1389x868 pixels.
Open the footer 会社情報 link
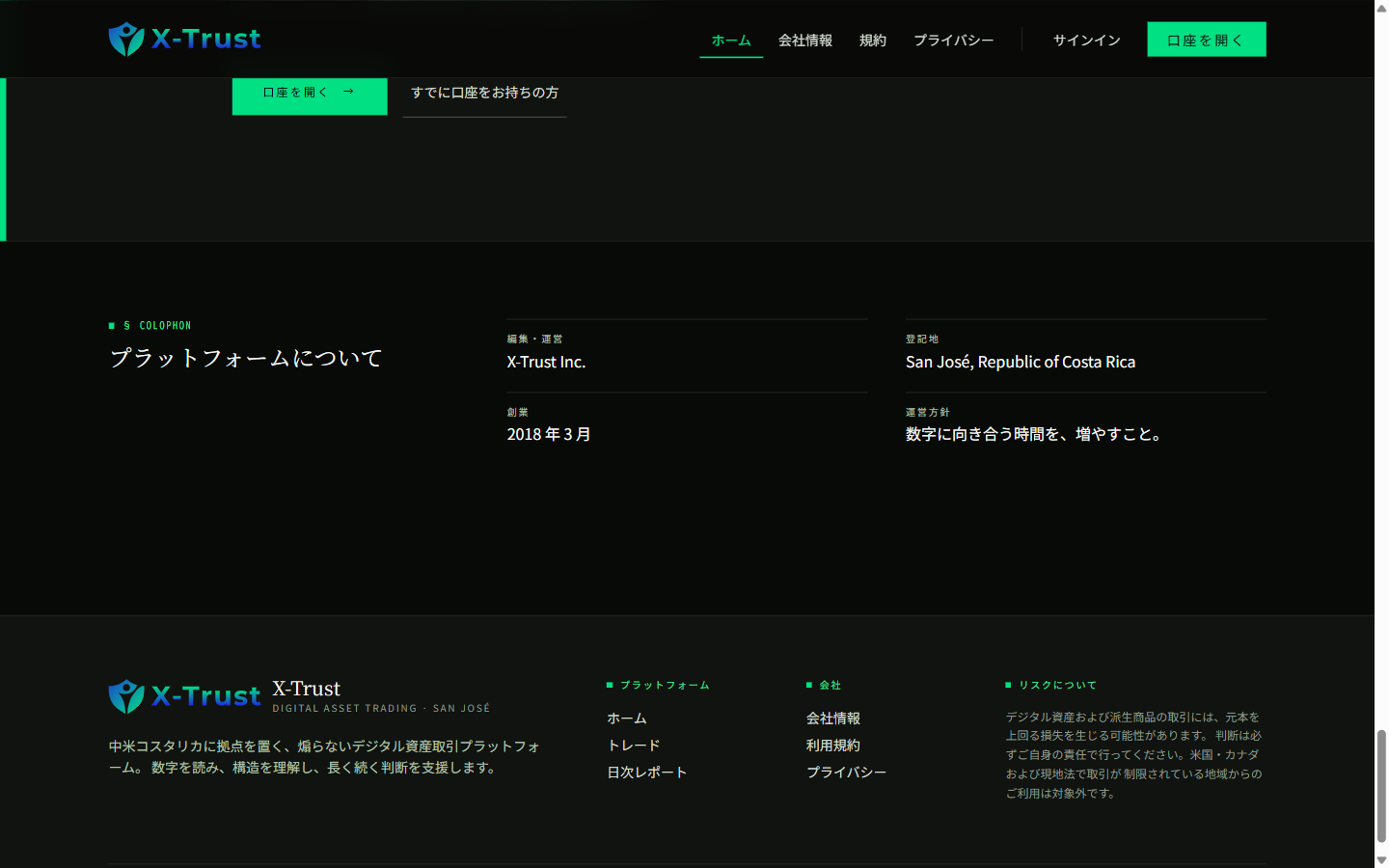click(833, 719)
